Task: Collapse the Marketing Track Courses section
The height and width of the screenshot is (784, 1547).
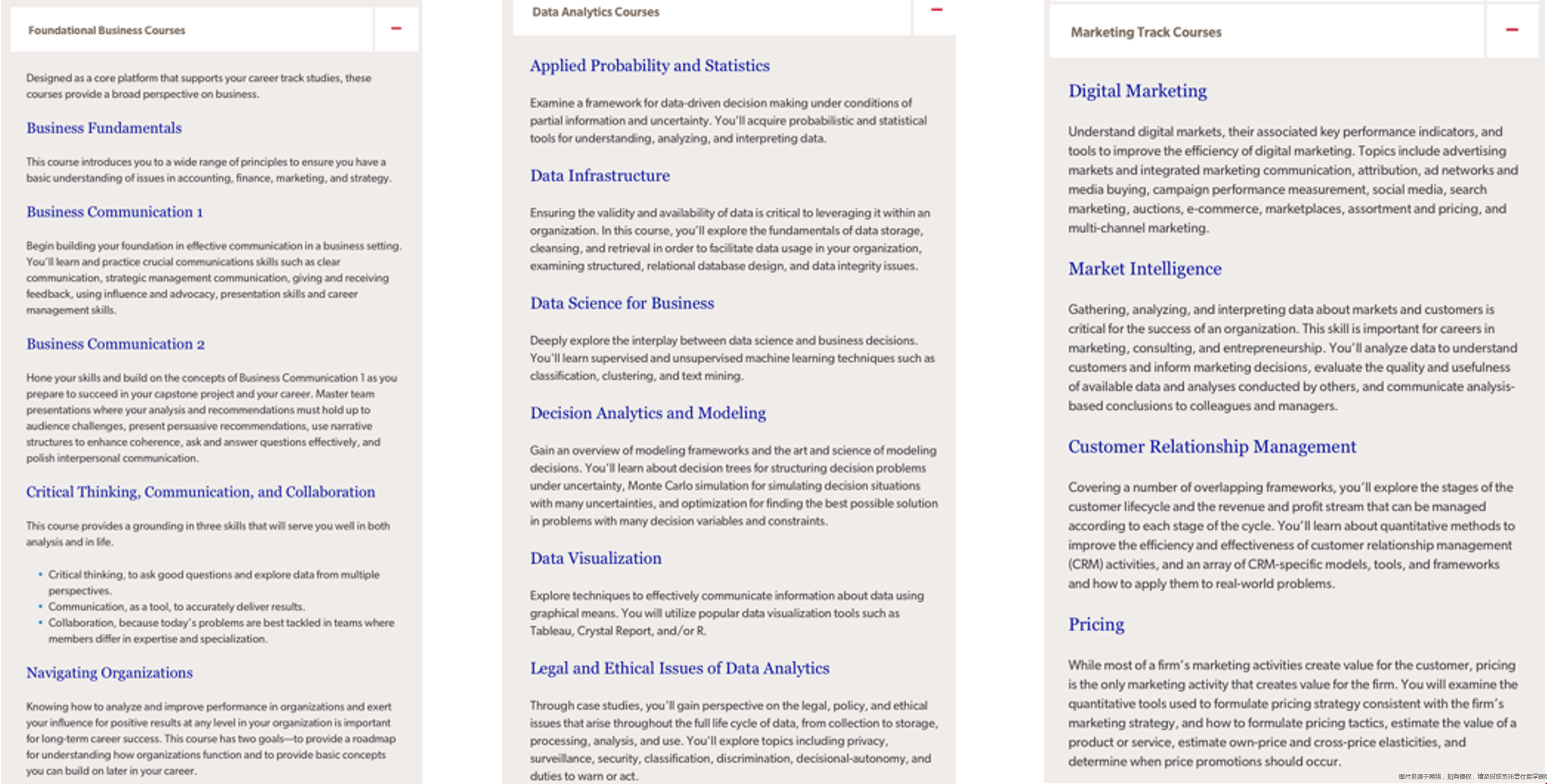Action: coord(1512,30)
